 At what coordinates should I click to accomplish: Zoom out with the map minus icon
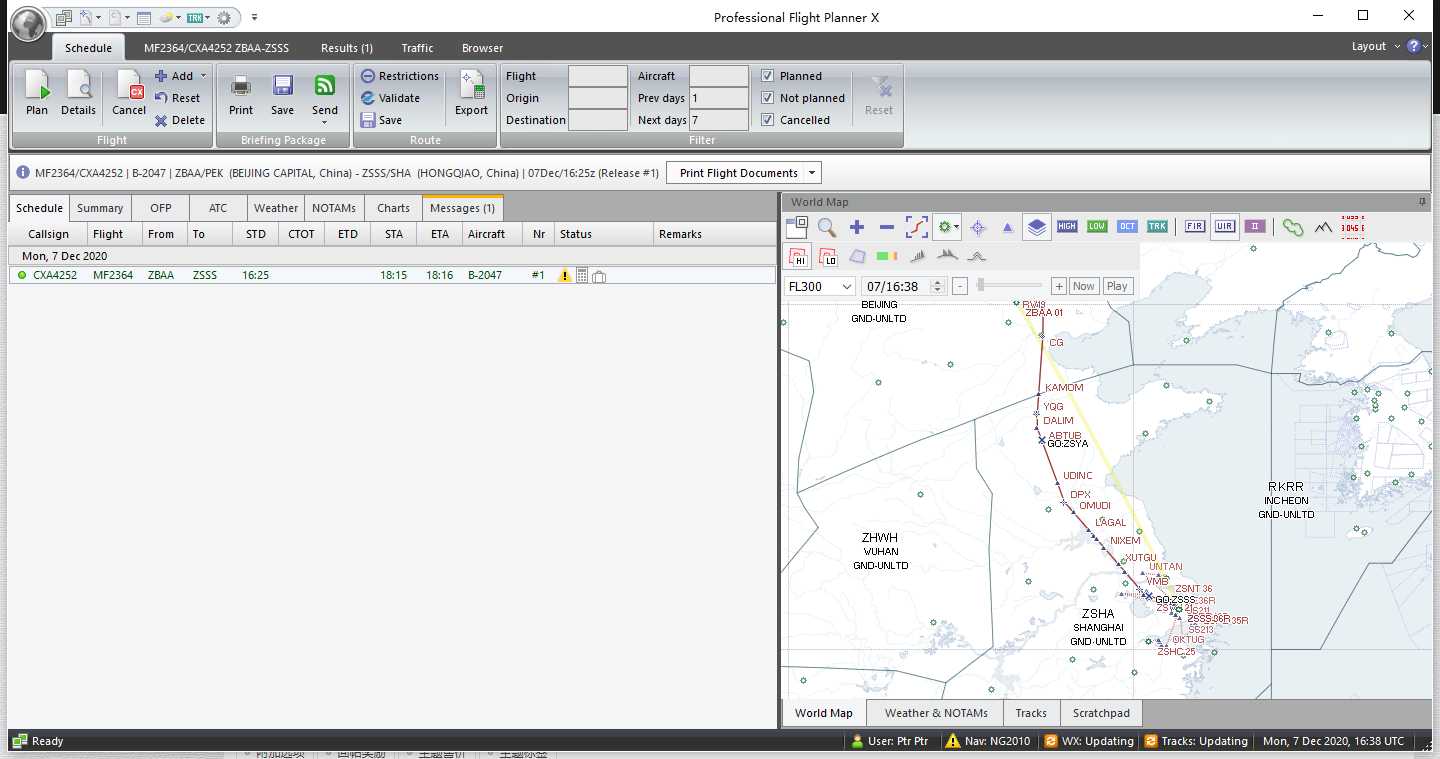point(886,227)
